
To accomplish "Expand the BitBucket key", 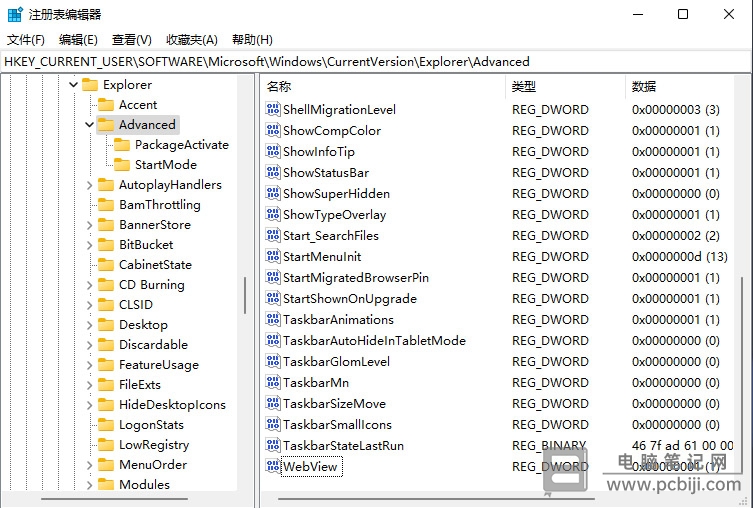I will pyautogui.click(x=89, y=245).
